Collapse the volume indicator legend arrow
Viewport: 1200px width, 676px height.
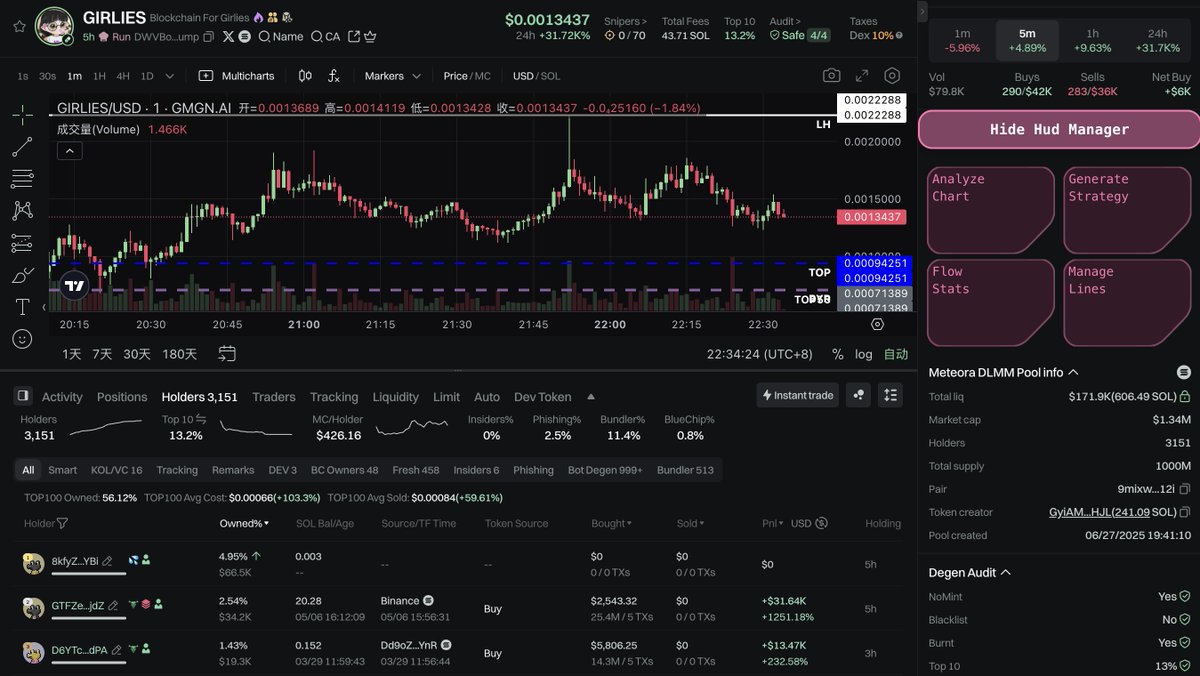click(70, 151)
